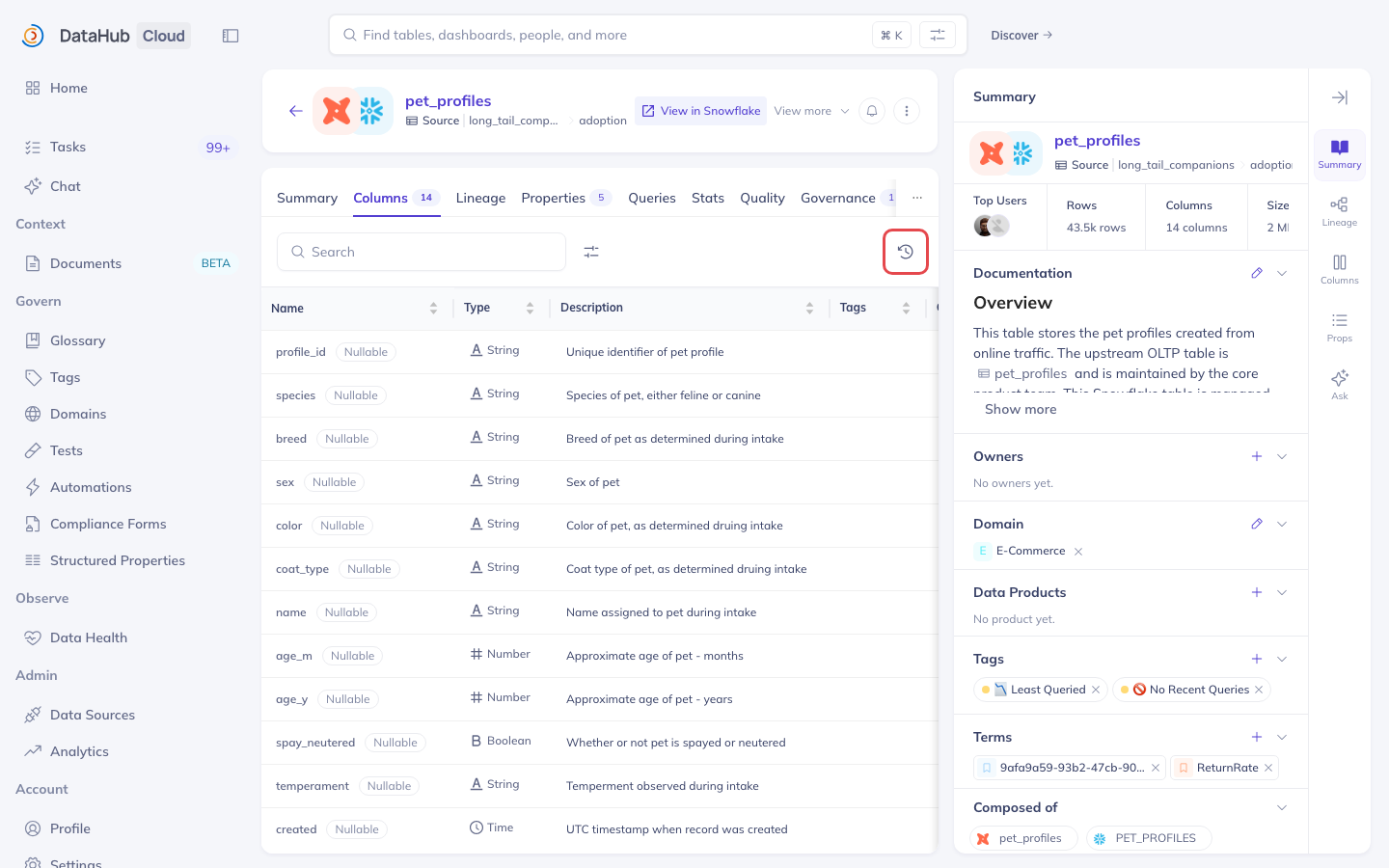Focus the column Search field
The image size is (1389, 868).
[422, 252]
